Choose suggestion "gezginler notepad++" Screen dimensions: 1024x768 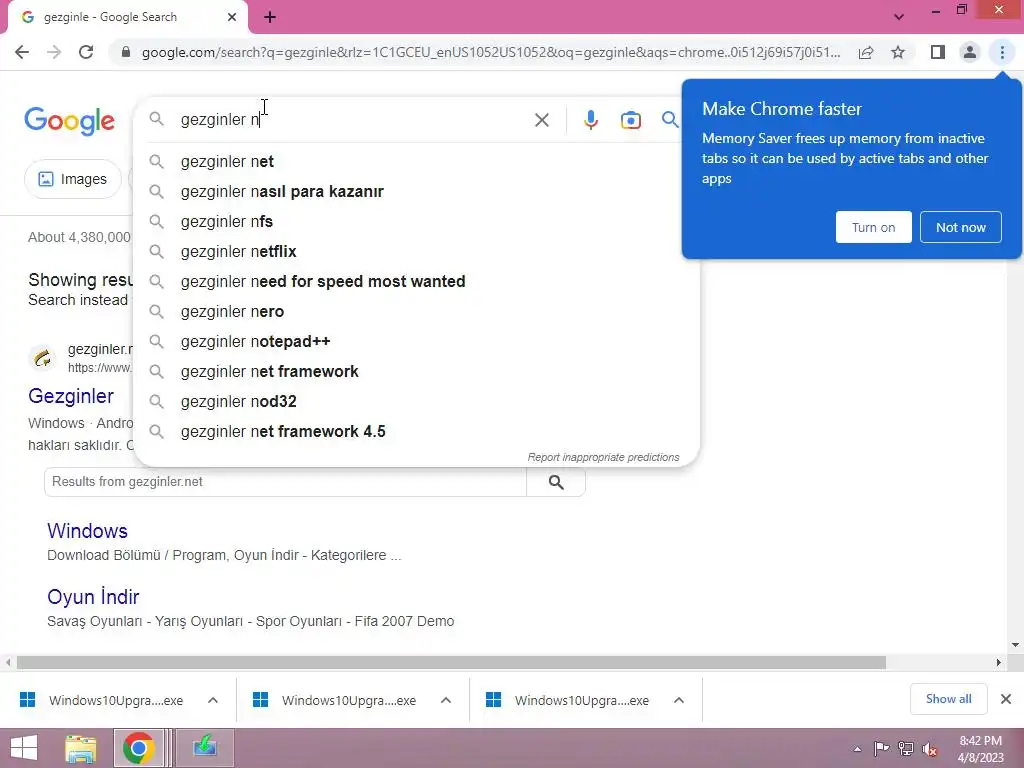coord(416,342)
